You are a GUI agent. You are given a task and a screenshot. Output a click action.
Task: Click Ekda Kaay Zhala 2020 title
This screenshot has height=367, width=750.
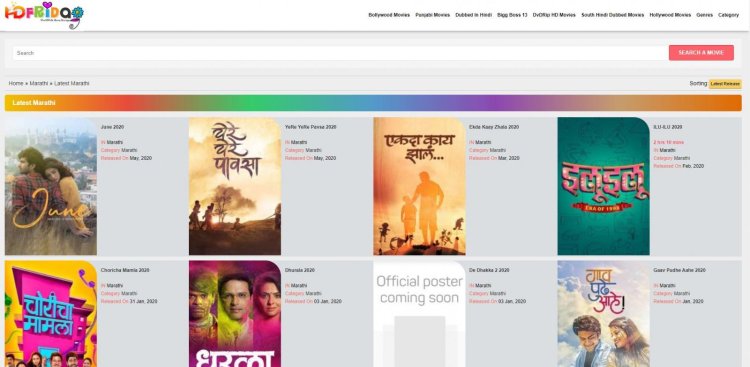[494, 127]
